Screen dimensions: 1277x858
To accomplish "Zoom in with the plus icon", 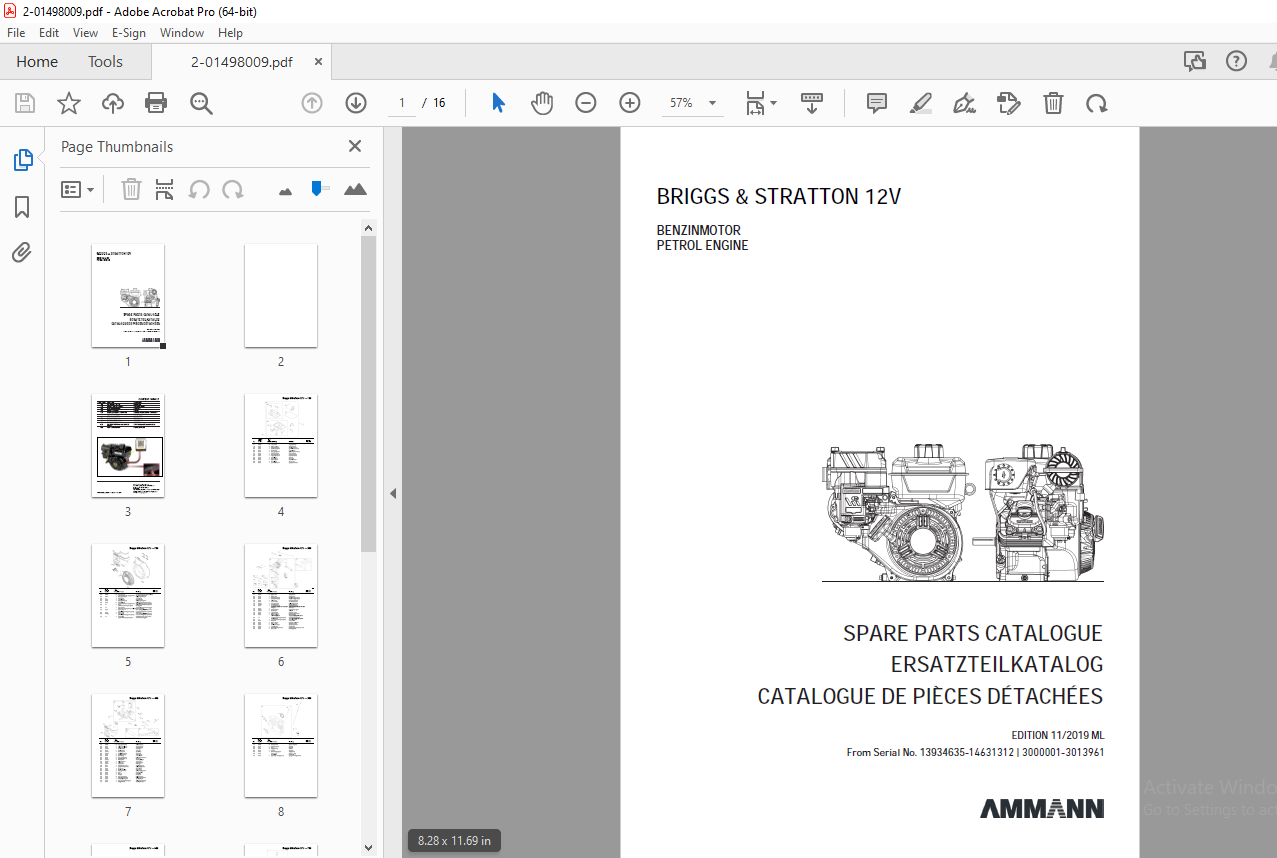I will [x=630, y=103].
